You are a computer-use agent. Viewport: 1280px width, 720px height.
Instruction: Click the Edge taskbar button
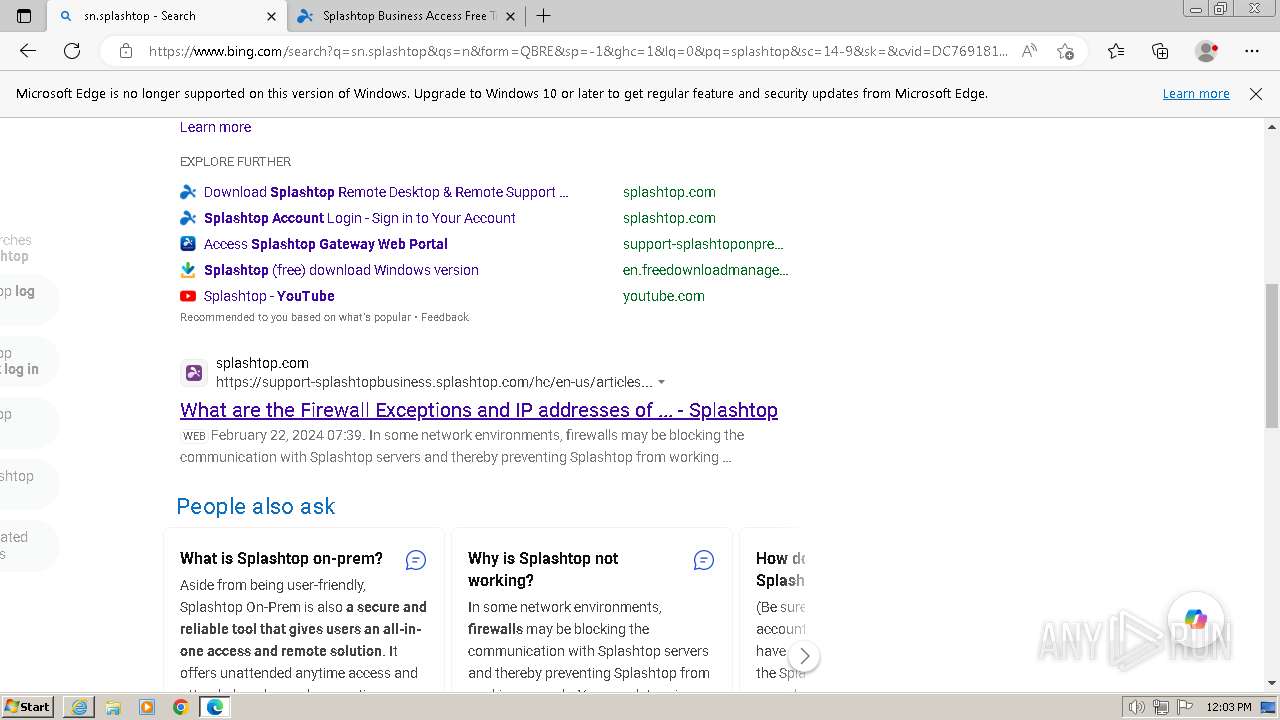[214, 707]
